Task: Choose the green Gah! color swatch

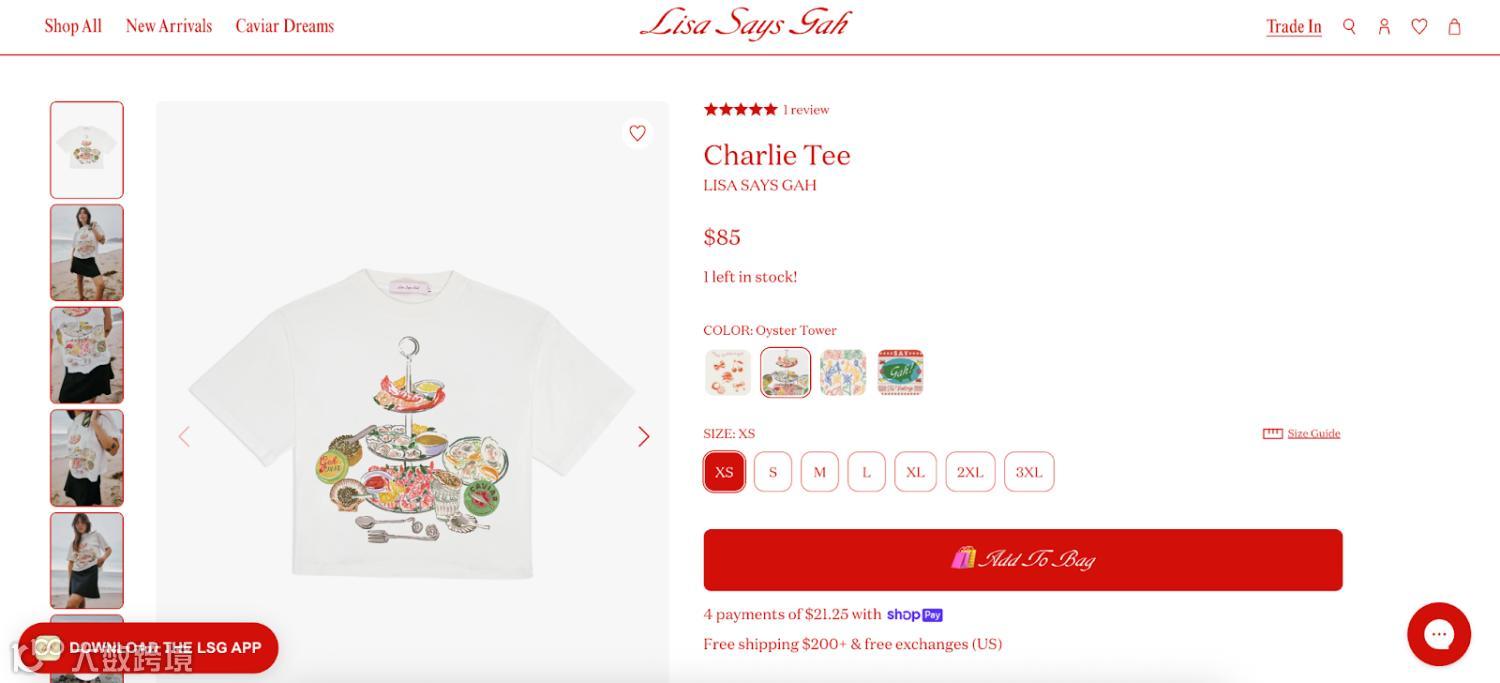Action: click(x=900, y=372)
